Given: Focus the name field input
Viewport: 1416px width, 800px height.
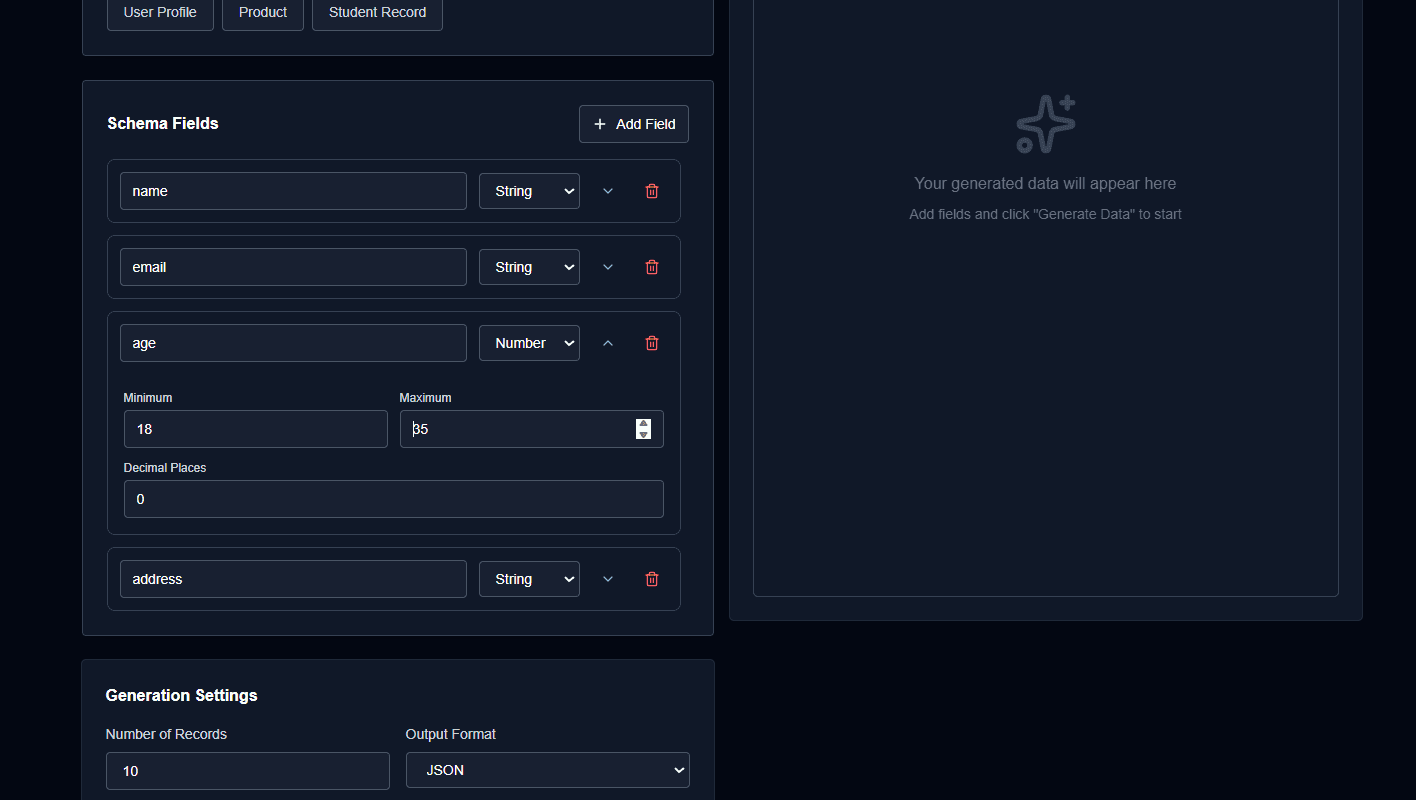Looking at the screenshot, I should [x=293, y=191].
